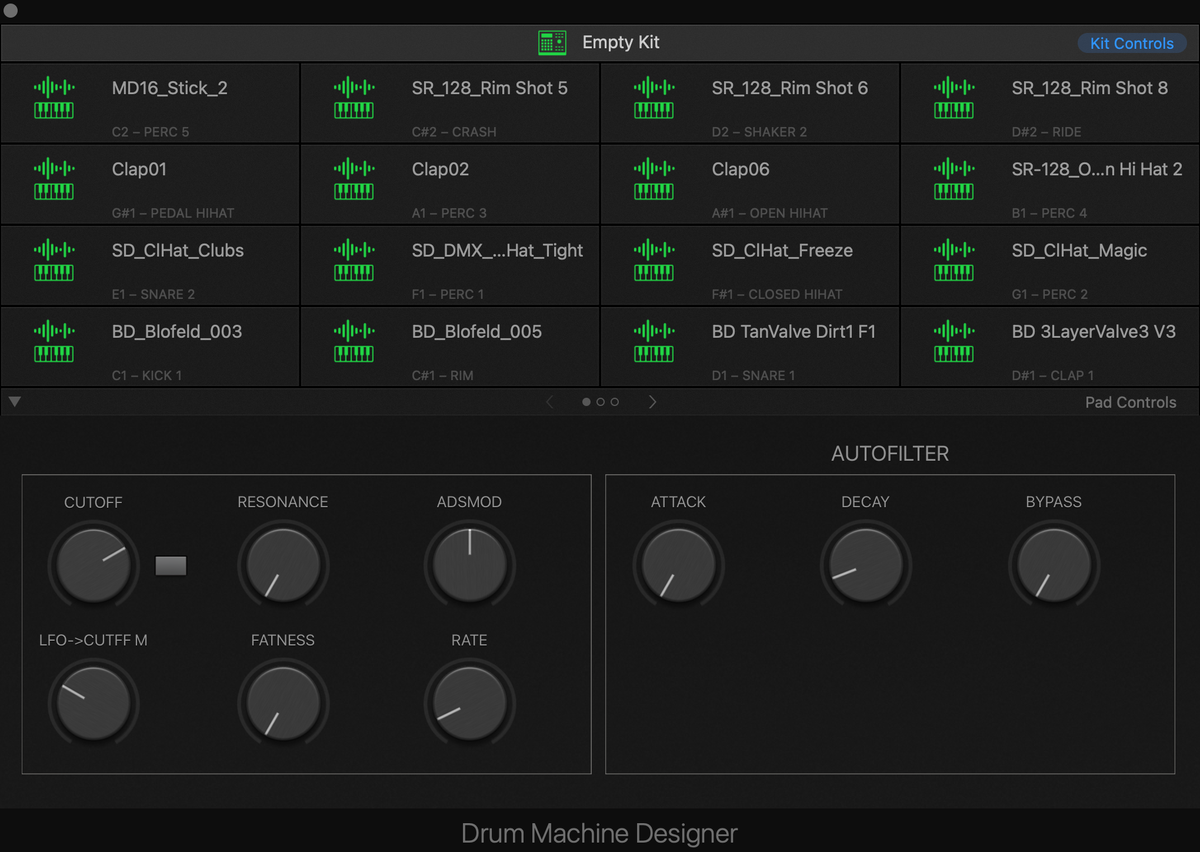Go to next pad page with right chevron

pos(653,402)
